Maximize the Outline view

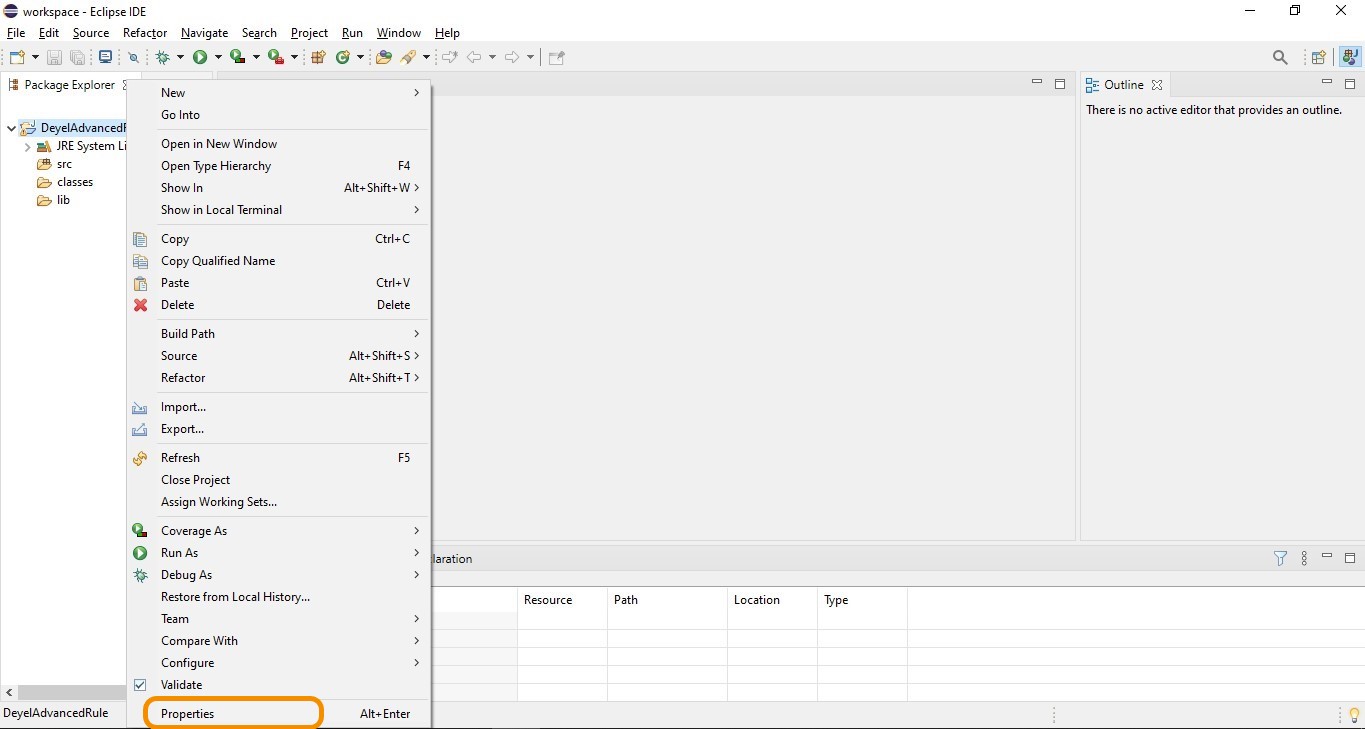tap(1350, 84)
